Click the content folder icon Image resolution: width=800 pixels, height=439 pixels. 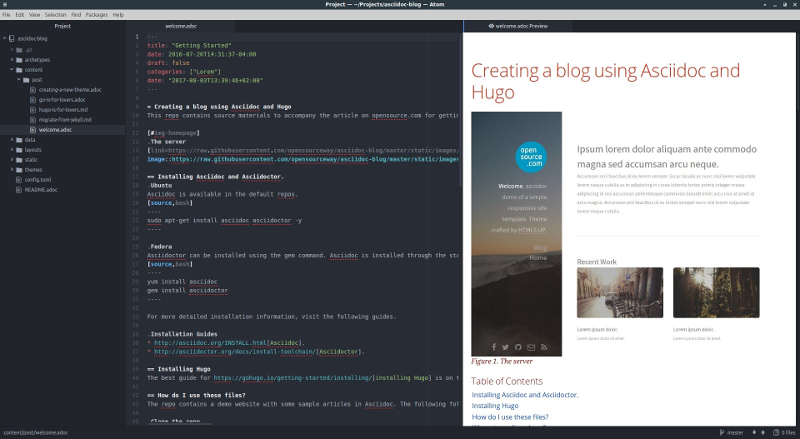[19, 70]
